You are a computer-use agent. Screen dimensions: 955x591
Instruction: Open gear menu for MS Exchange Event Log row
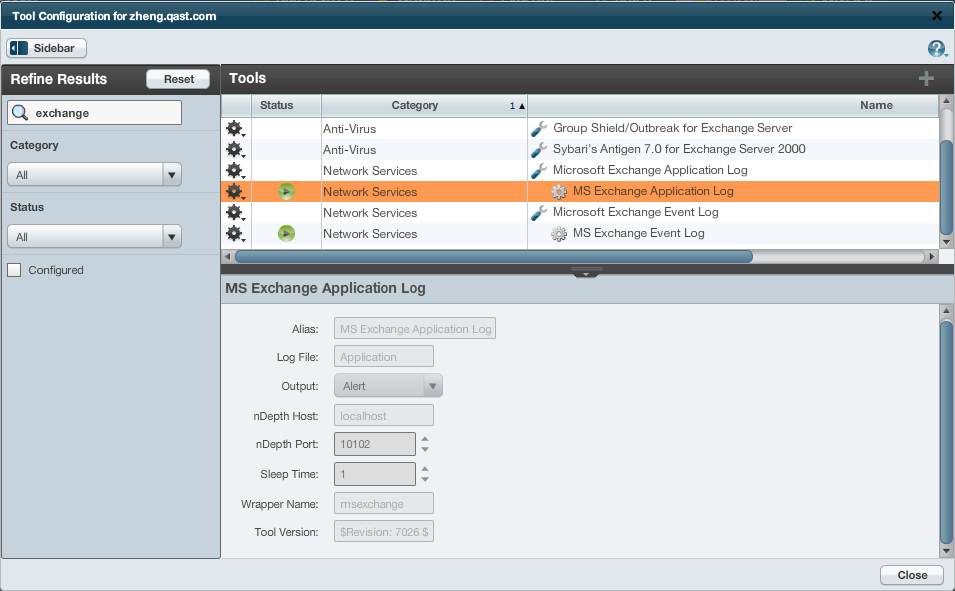(x=235, y=234)
